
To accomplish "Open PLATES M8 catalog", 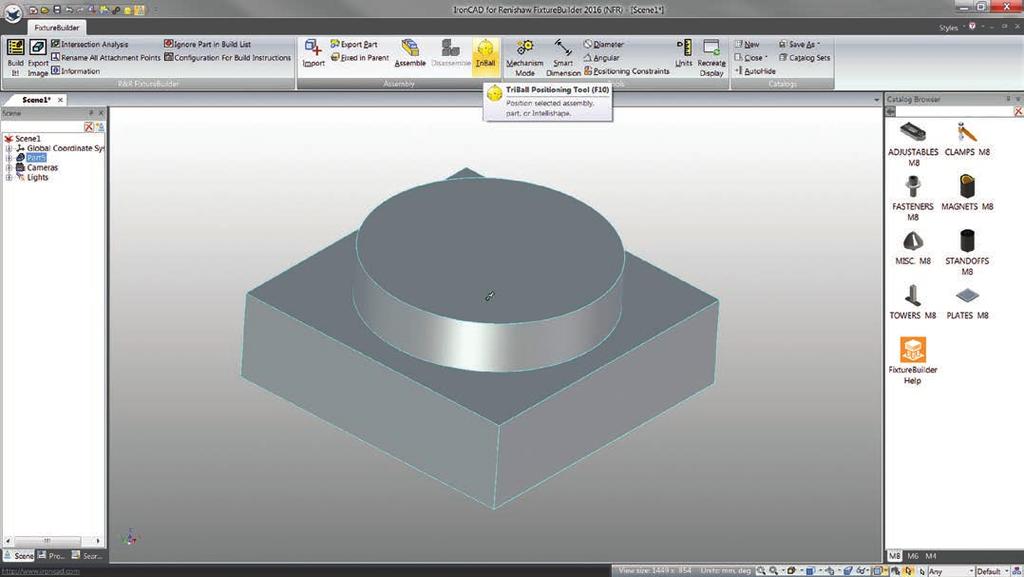I will tap(967, 302).
